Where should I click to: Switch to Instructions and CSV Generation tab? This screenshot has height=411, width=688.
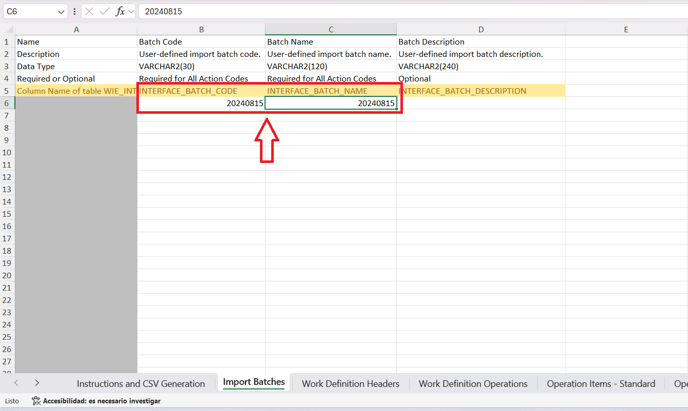pyautogui.click(x=140, y=383)
